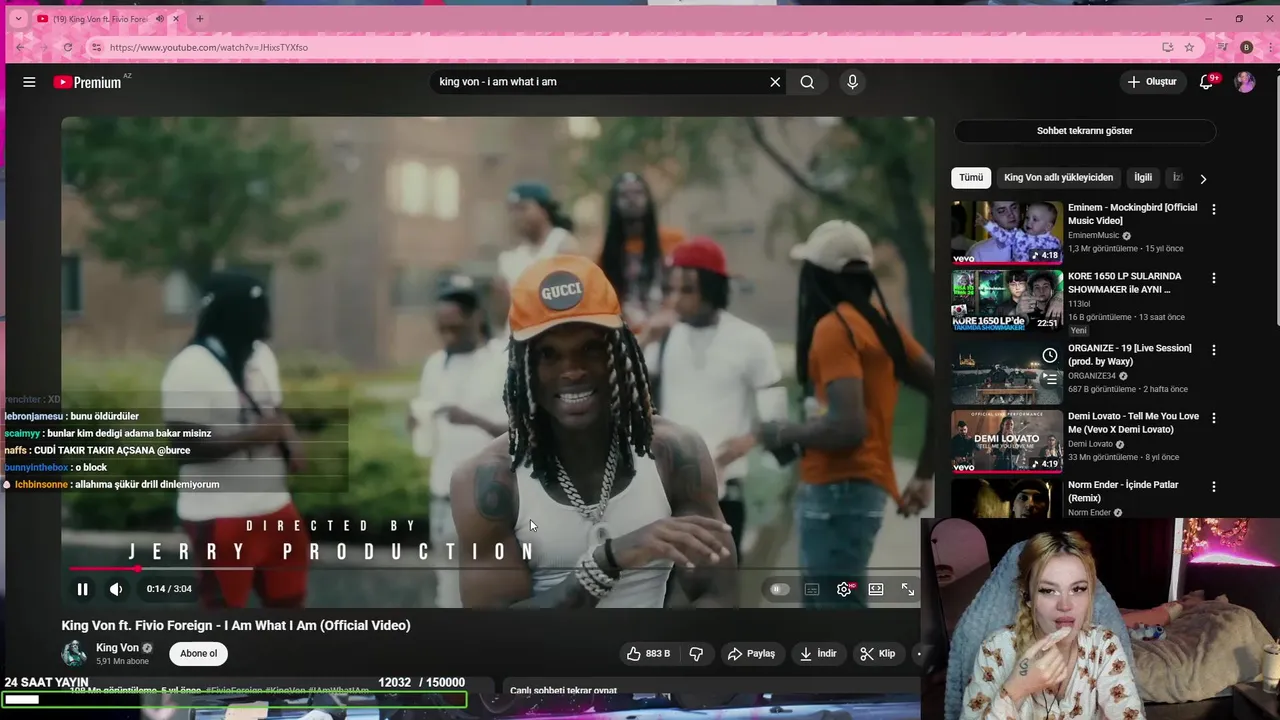Click Sohbet tekrarını göster button

[x=1084, y=131]
